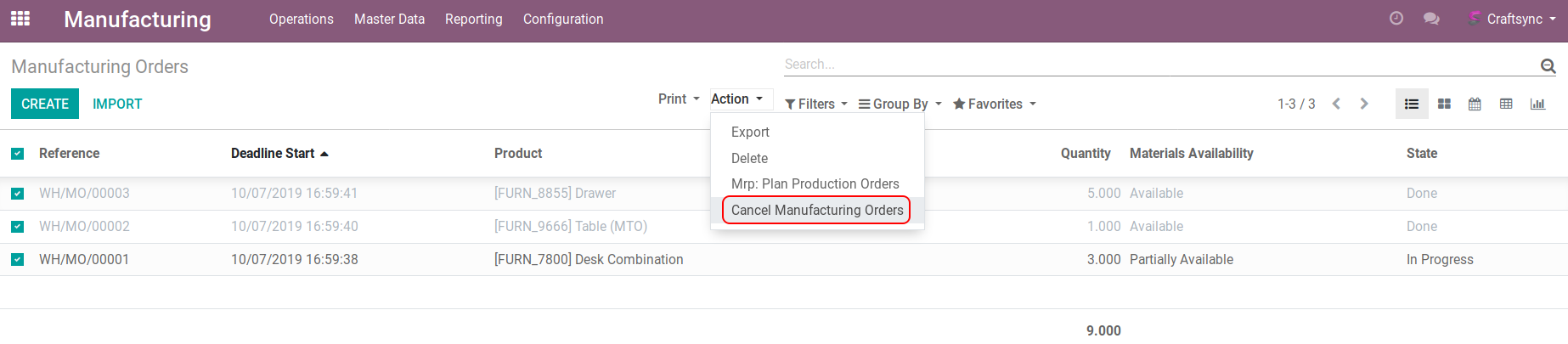Uncheck the WH/MO/00003 row checkbox
This screenshot has width=1568, height=344.
tap(18, 194)
